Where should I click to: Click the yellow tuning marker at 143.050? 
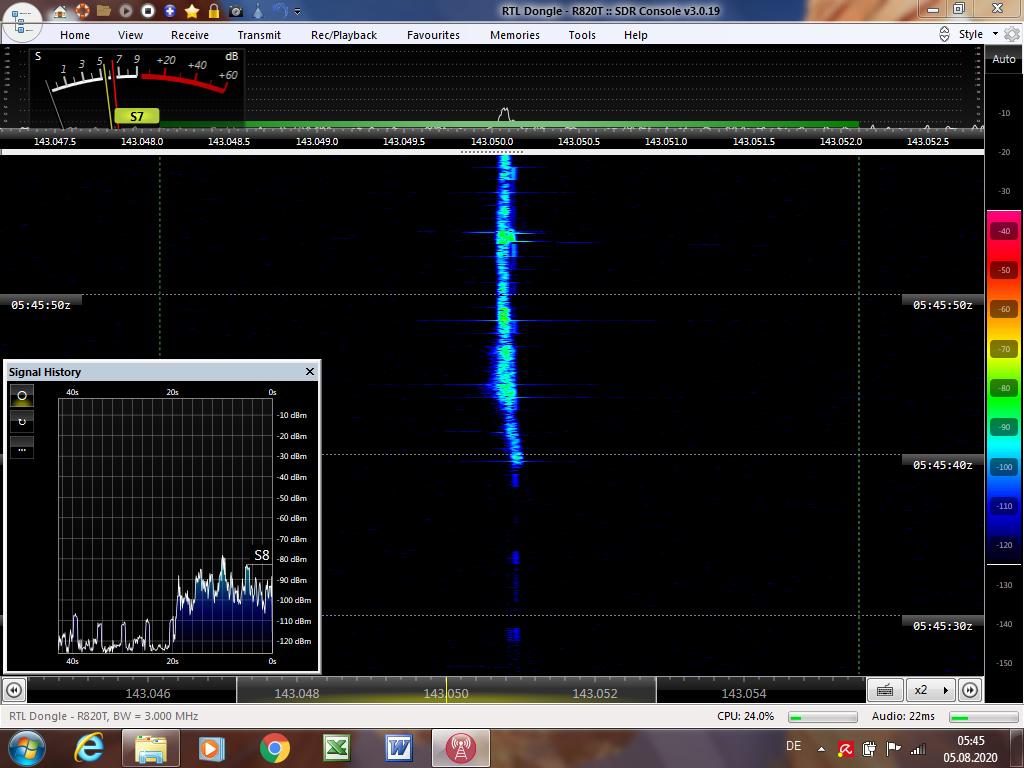click(447, 690)
